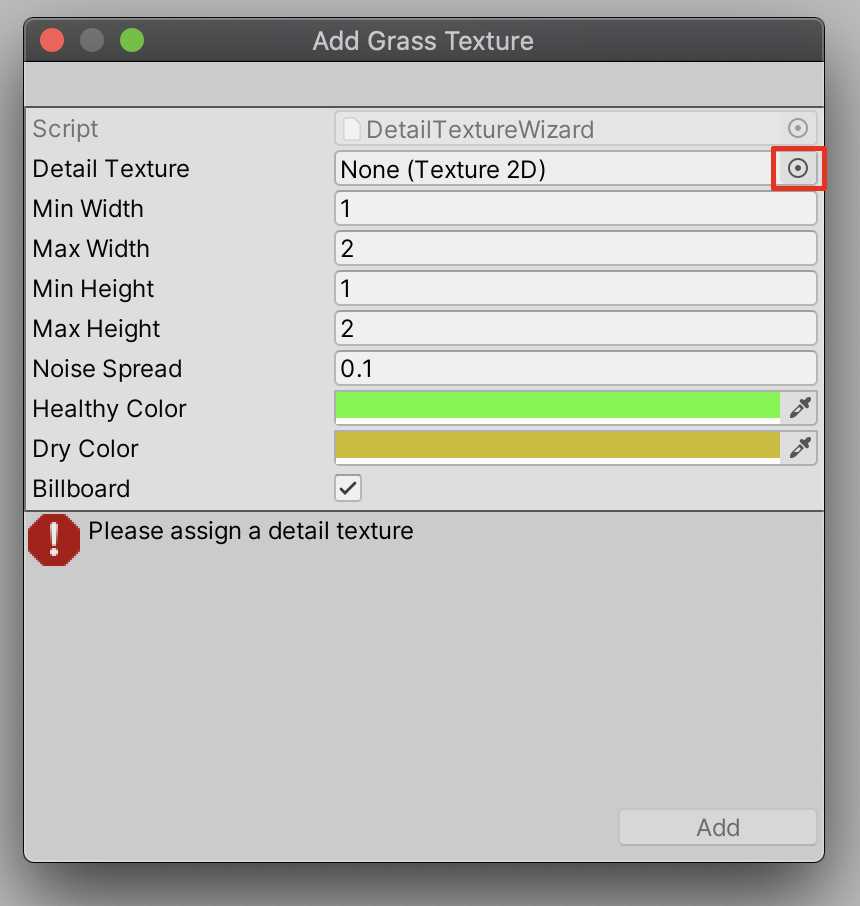Pick Dry Color with eyedropper
860x906 pixels.
[800, 448]
